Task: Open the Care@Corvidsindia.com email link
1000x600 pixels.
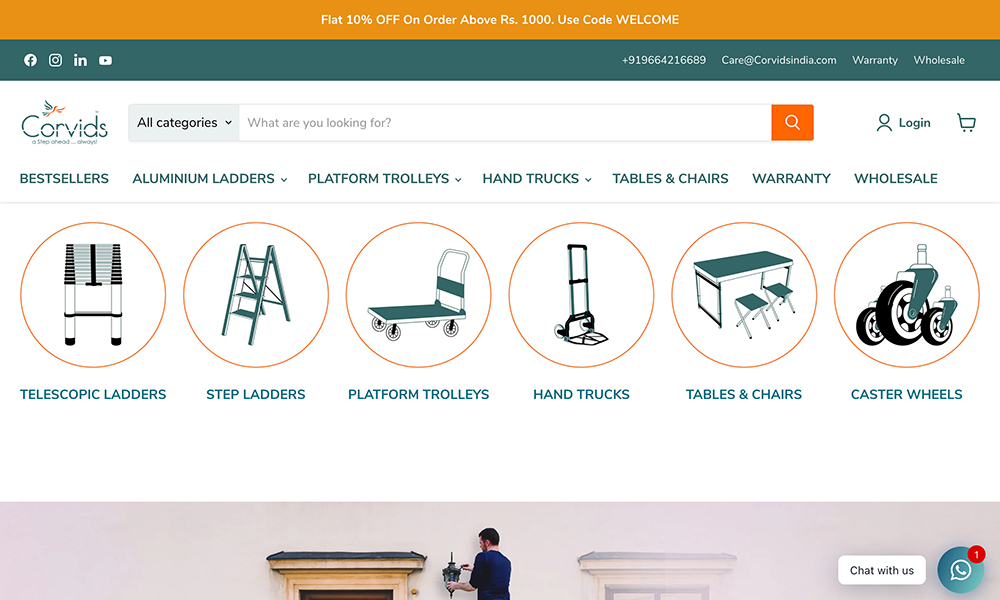Action: (x=779, y=60)
